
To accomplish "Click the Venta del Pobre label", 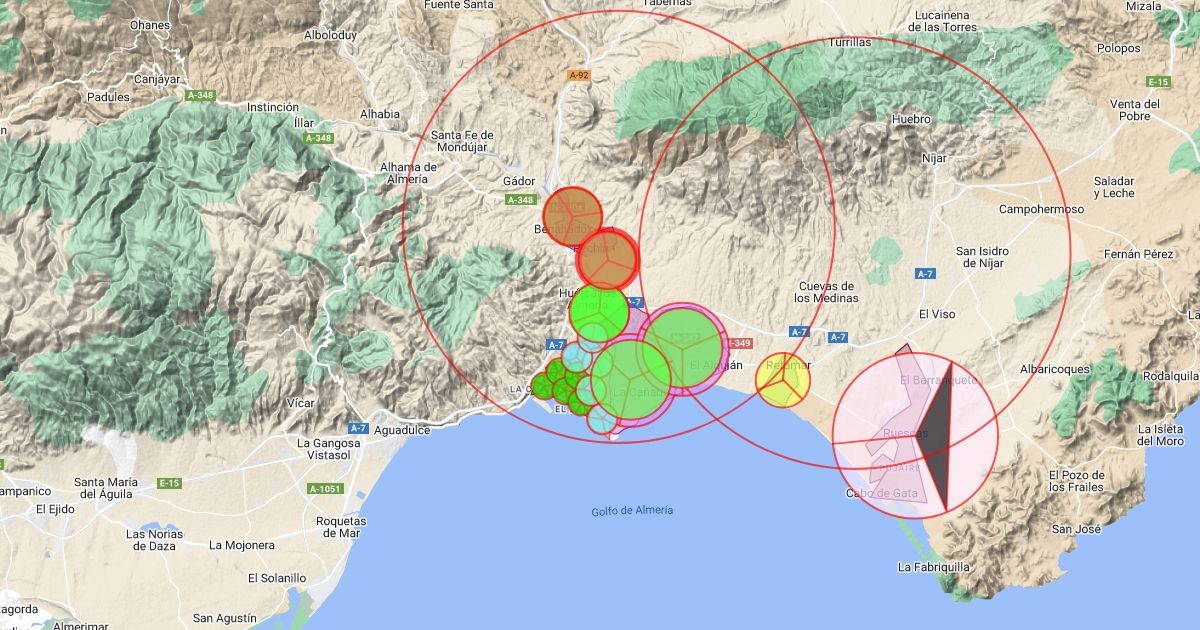I will pos(1135,110).
